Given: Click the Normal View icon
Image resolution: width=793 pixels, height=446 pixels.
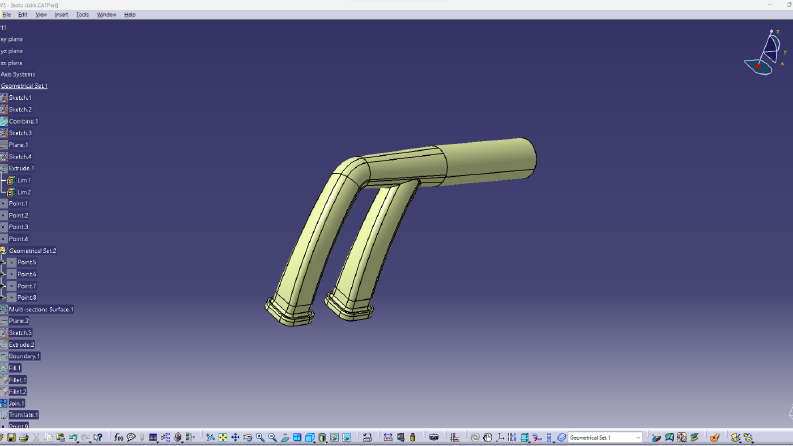Looking at the screenshot, I should (285, 437).
